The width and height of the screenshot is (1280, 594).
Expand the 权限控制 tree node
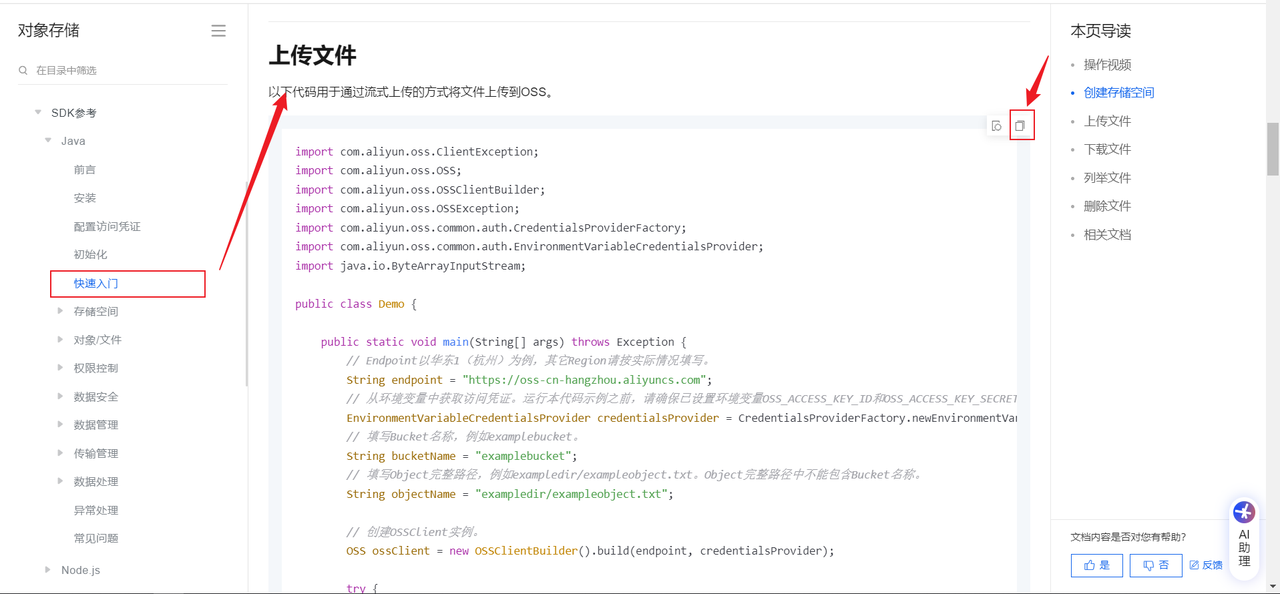(60, 368)
